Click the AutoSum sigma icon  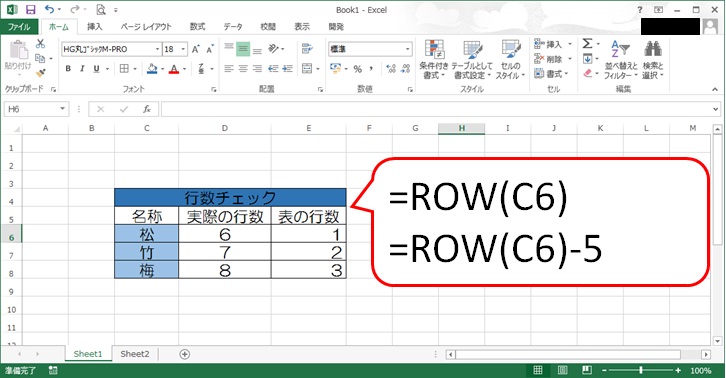click(587, 44)
